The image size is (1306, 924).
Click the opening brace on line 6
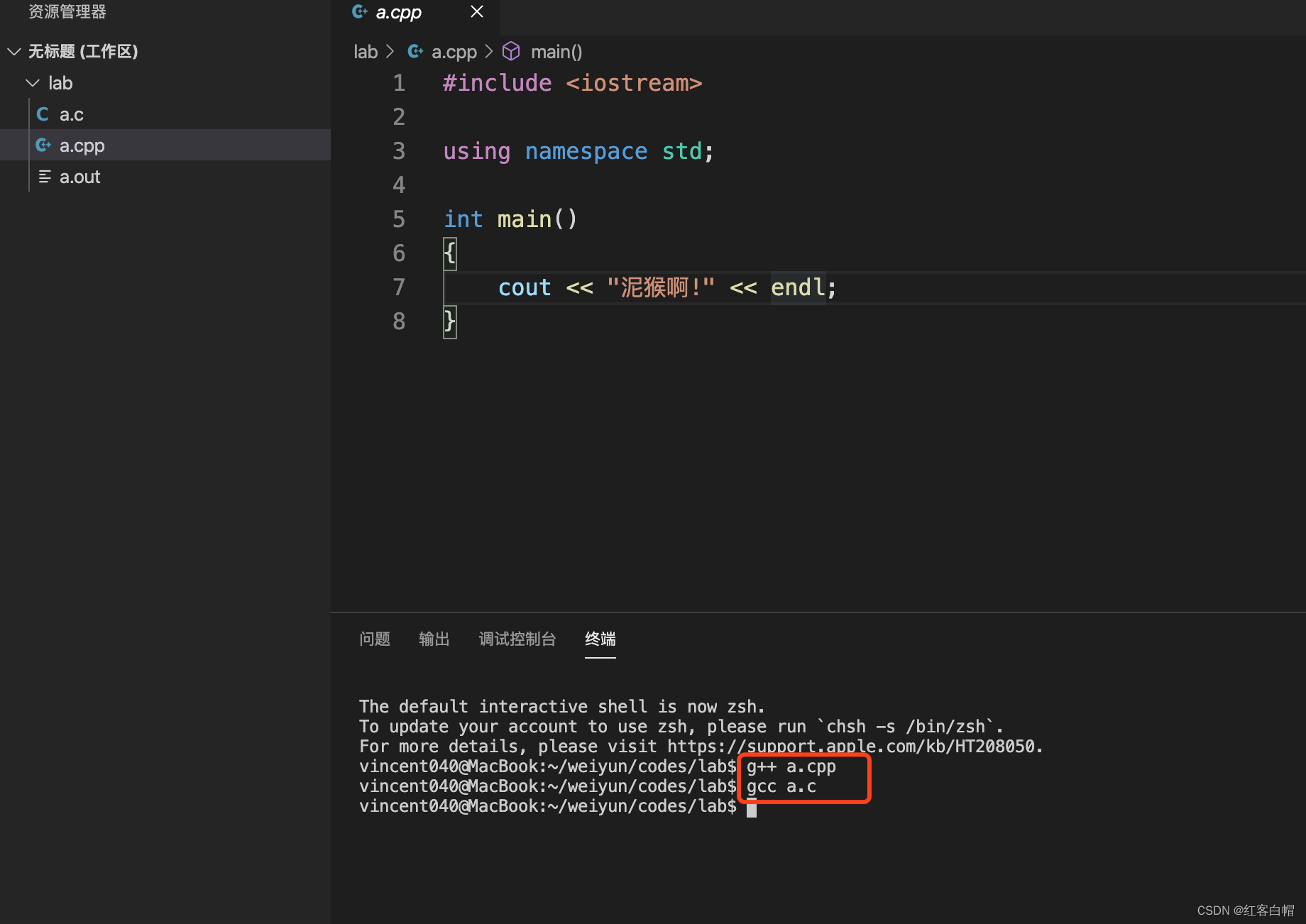(x=450, y=253)
